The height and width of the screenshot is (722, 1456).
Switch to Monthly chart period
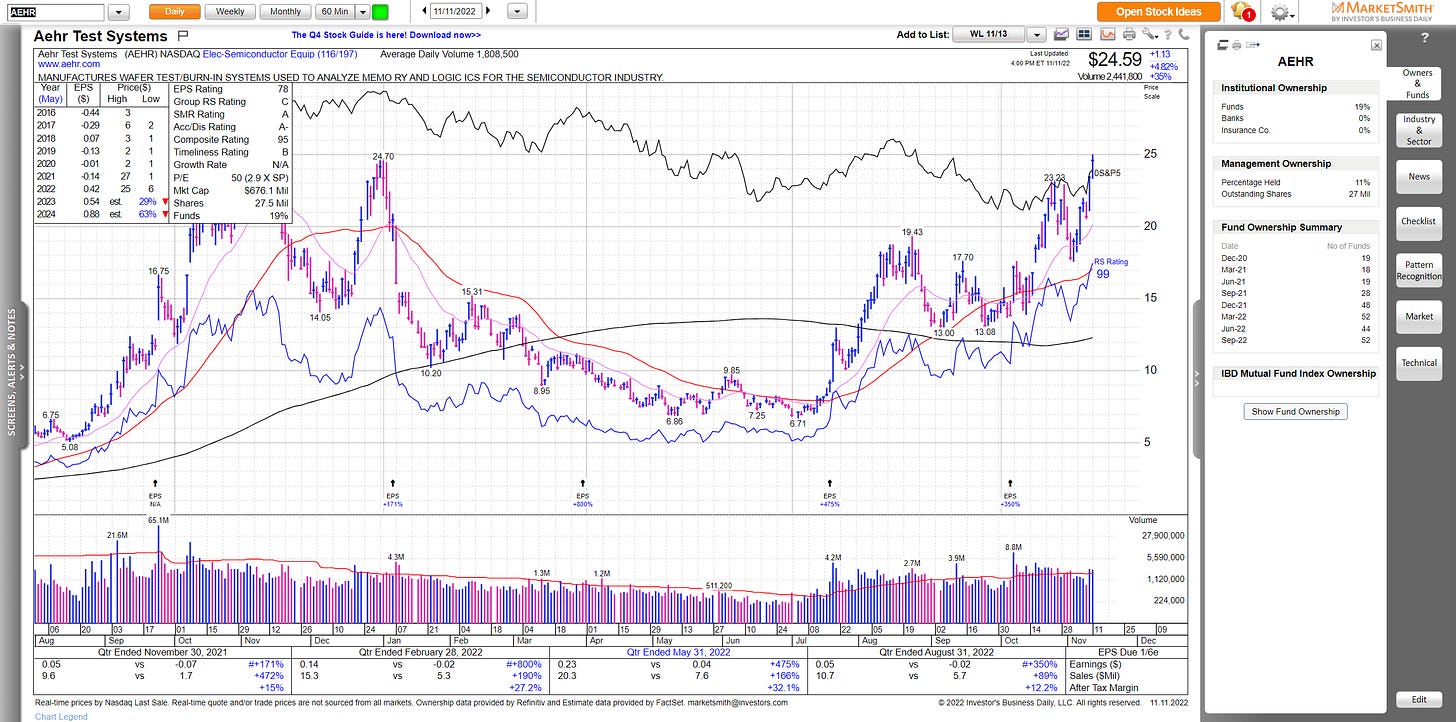coord(285,12)
